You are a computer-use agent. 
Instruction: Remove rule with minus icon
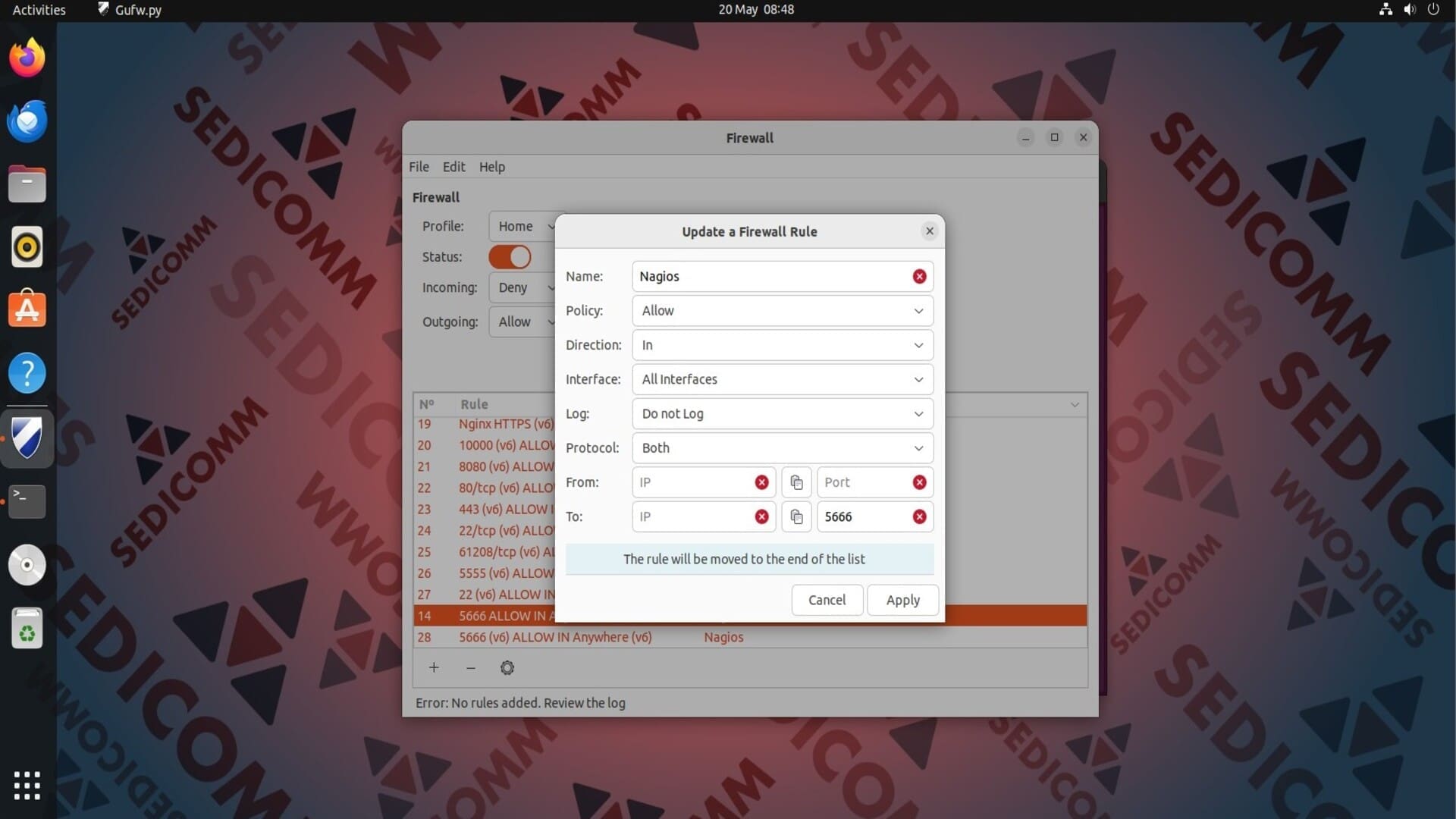pyautogui.click(x=470, y=667)
